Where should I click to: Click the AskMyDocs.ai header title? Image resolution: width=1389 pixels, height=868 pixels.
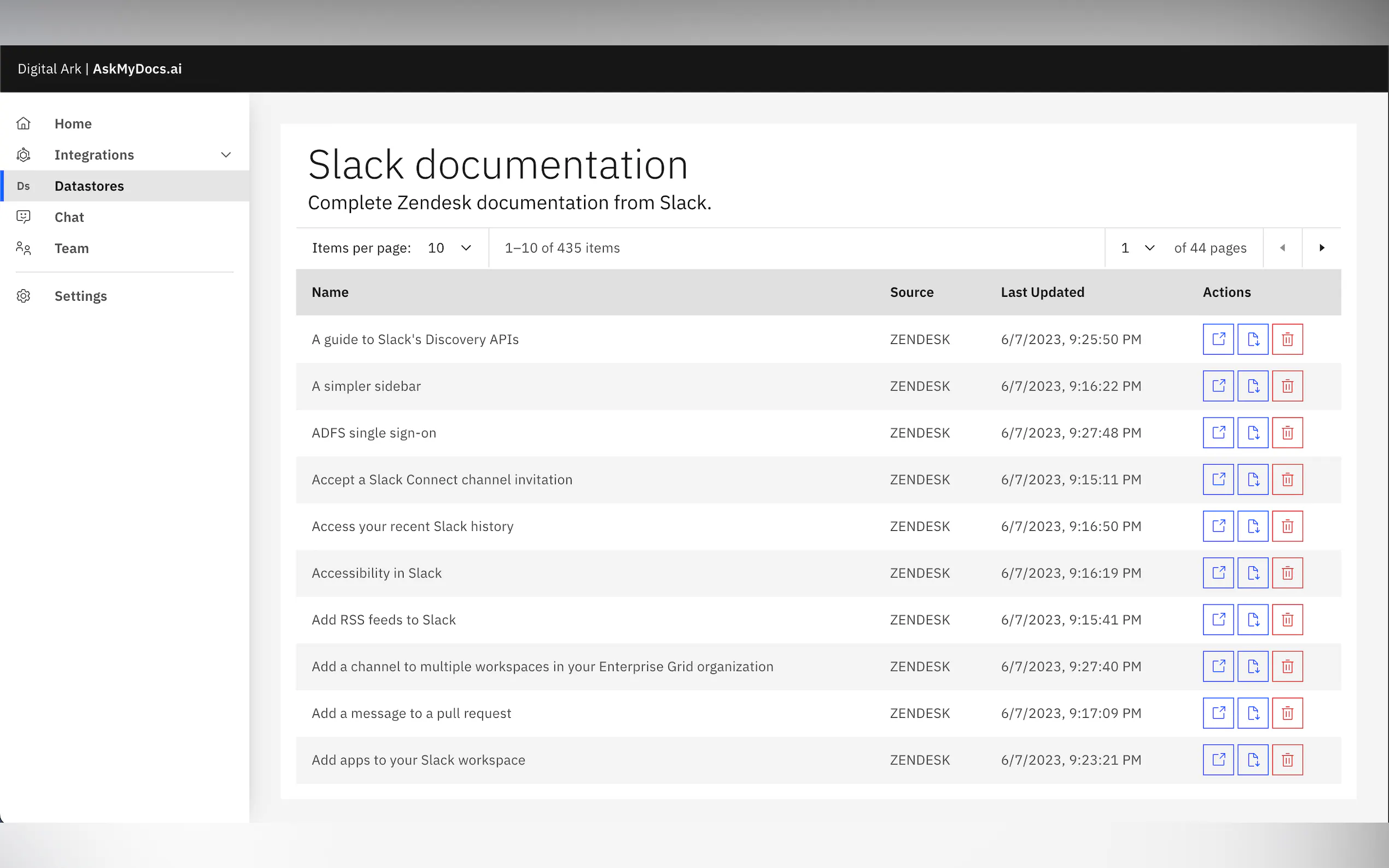[x=137, y=69]
